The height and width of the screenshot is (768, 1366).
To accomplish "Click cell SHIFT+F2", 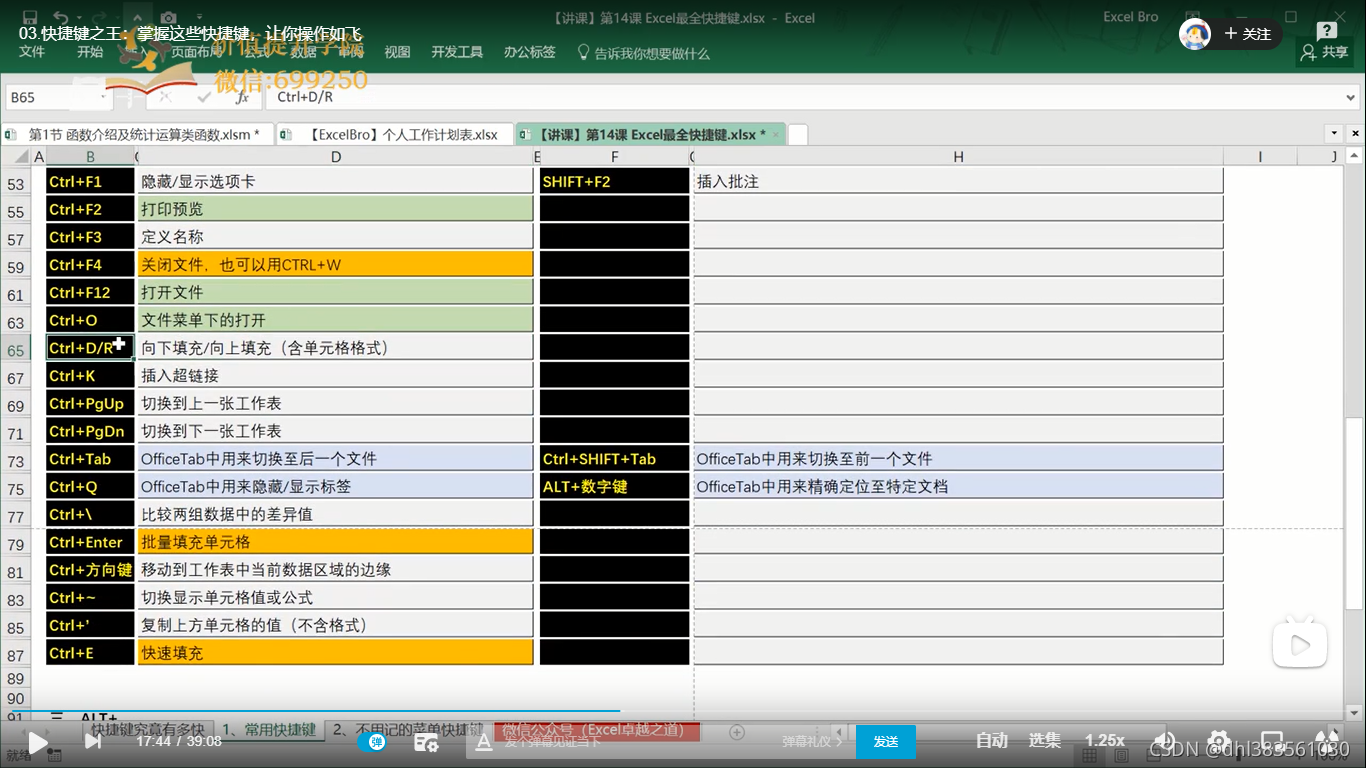I will (x=615, y=182).
